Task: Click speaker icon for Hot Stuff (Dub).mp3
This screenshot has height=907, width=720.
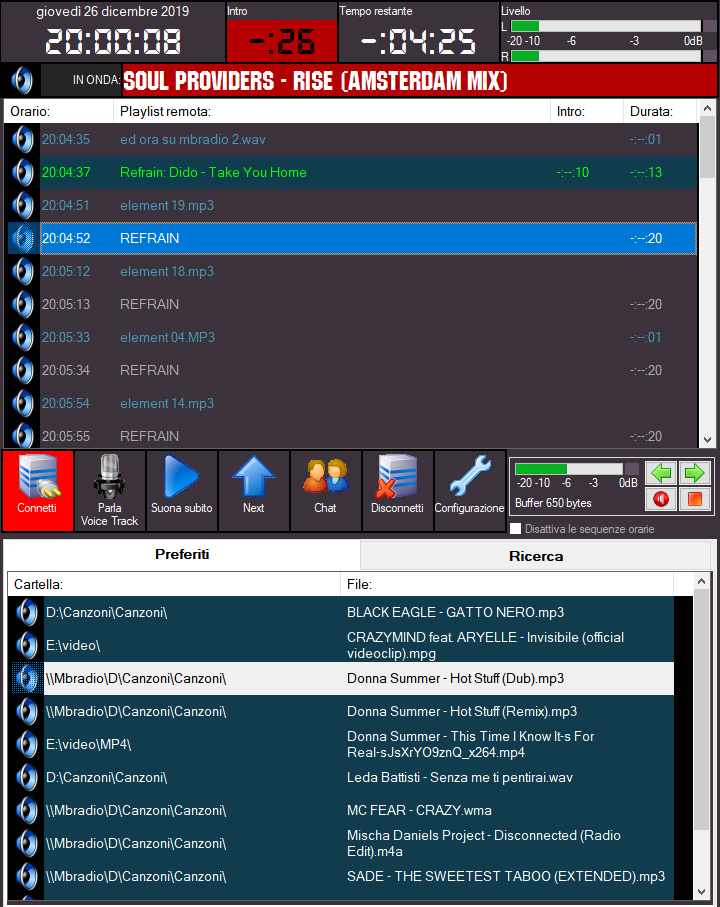Action: click(27, 679)
